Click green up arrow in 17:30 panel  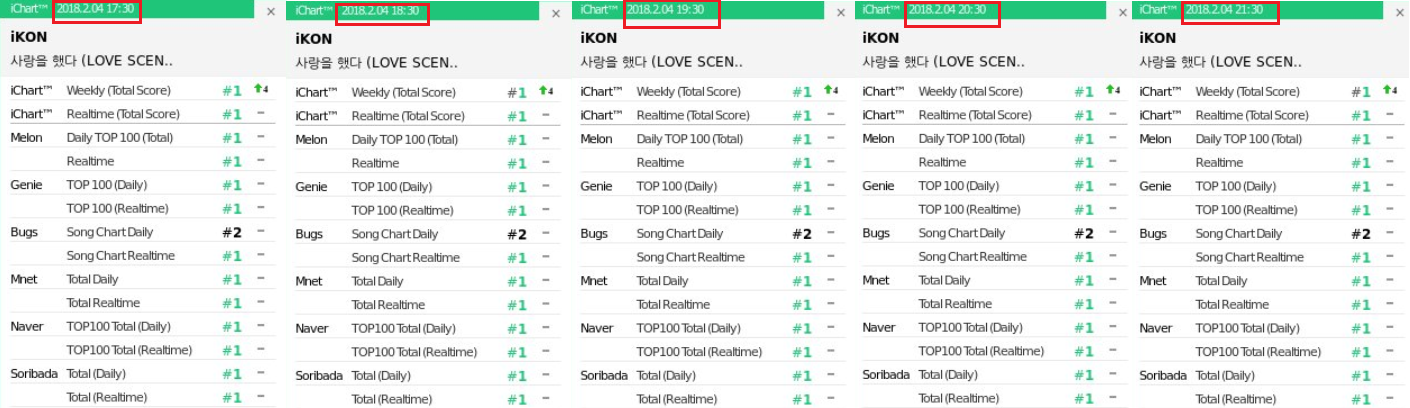point(260,89)
